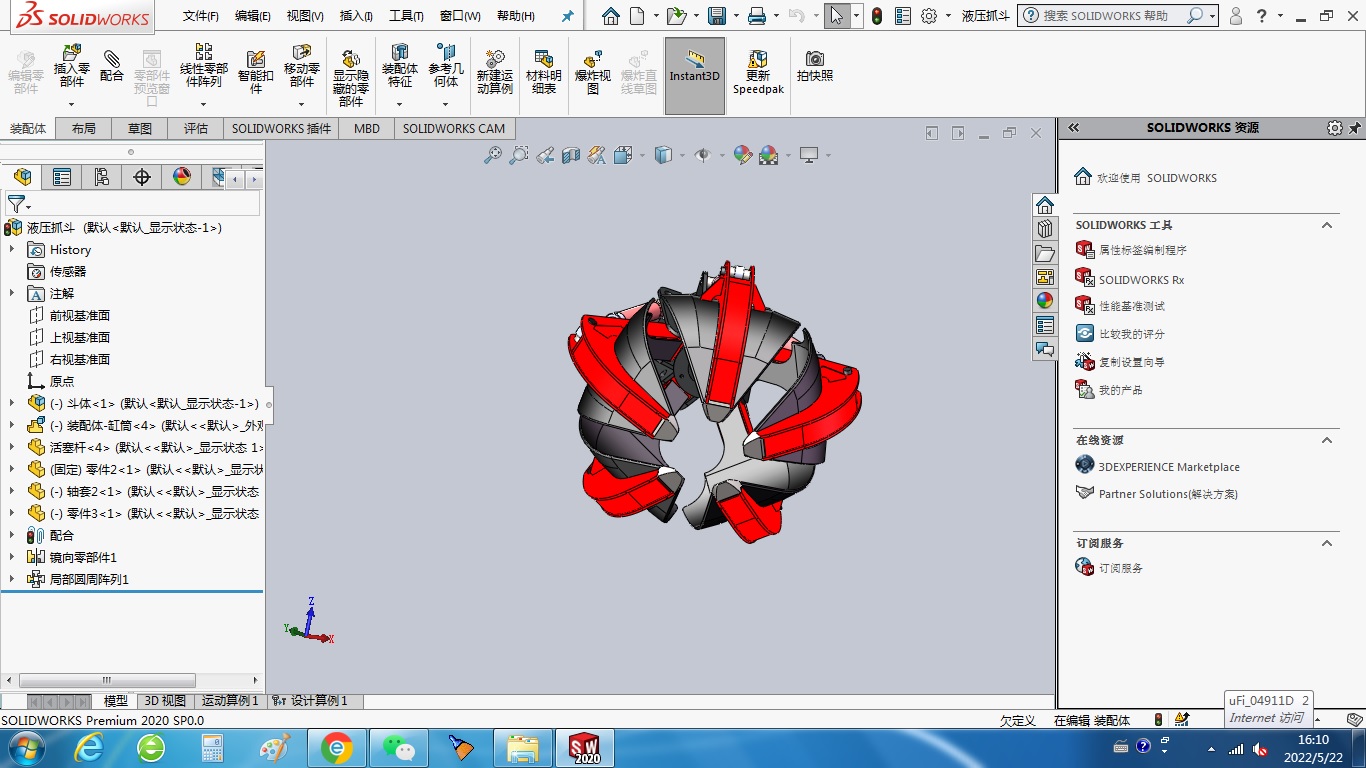Open 线性零部件阵列 linear pattern tool
Image resolution: width=1366 pixels, height=768 pixels.
[x=204, y=67]
